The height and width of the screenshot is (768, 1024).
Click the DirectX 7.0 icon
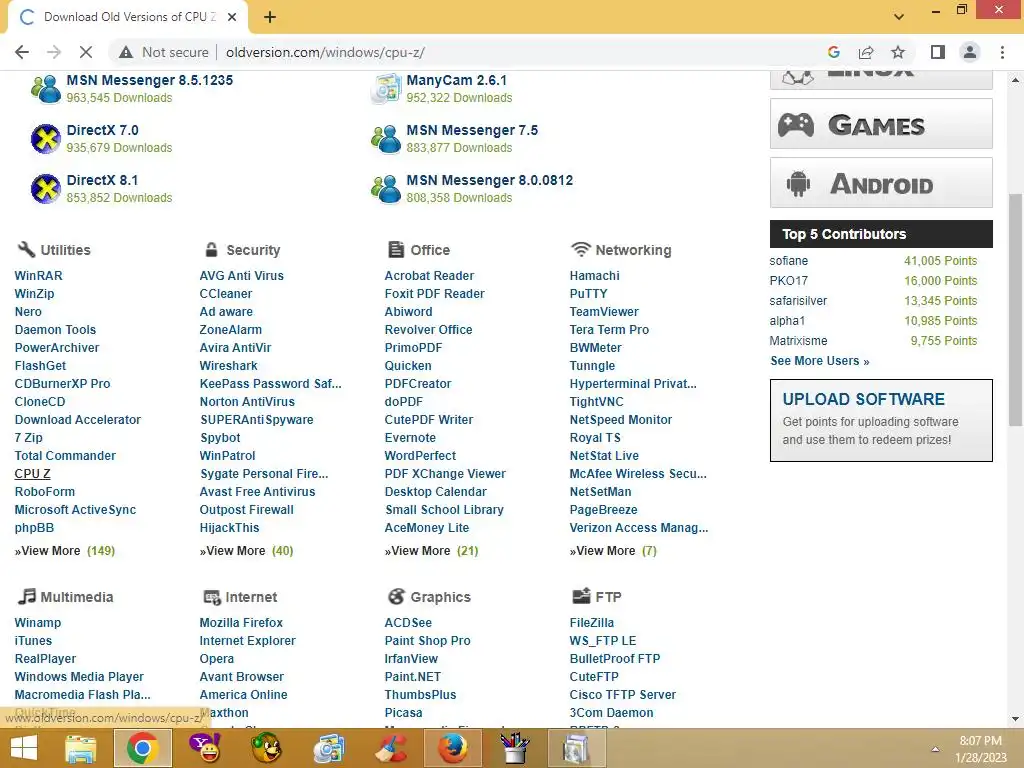point(46,138)
